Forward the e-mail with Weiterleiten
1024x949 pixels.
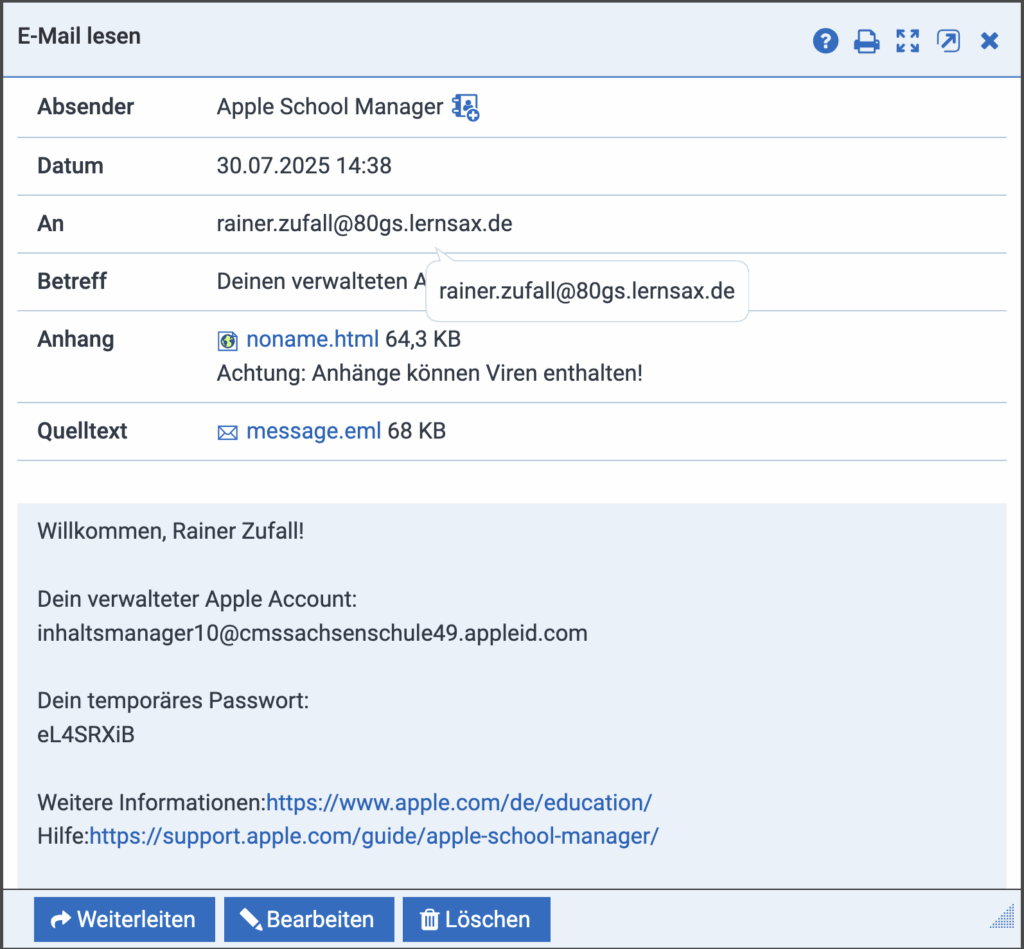coord(125,920)
